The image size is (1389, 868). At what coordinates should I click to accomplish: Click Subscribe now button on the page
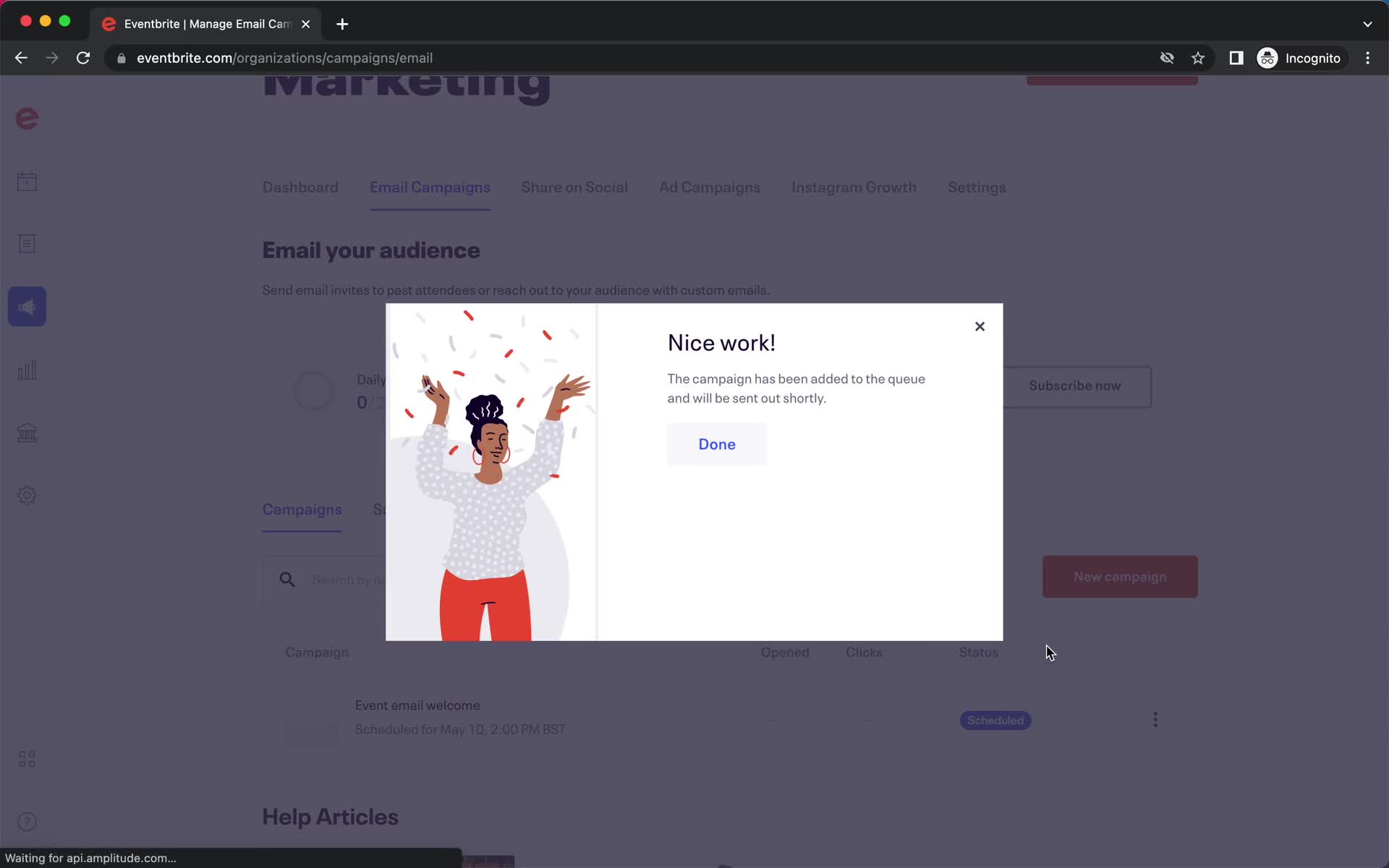(1075, 385)
